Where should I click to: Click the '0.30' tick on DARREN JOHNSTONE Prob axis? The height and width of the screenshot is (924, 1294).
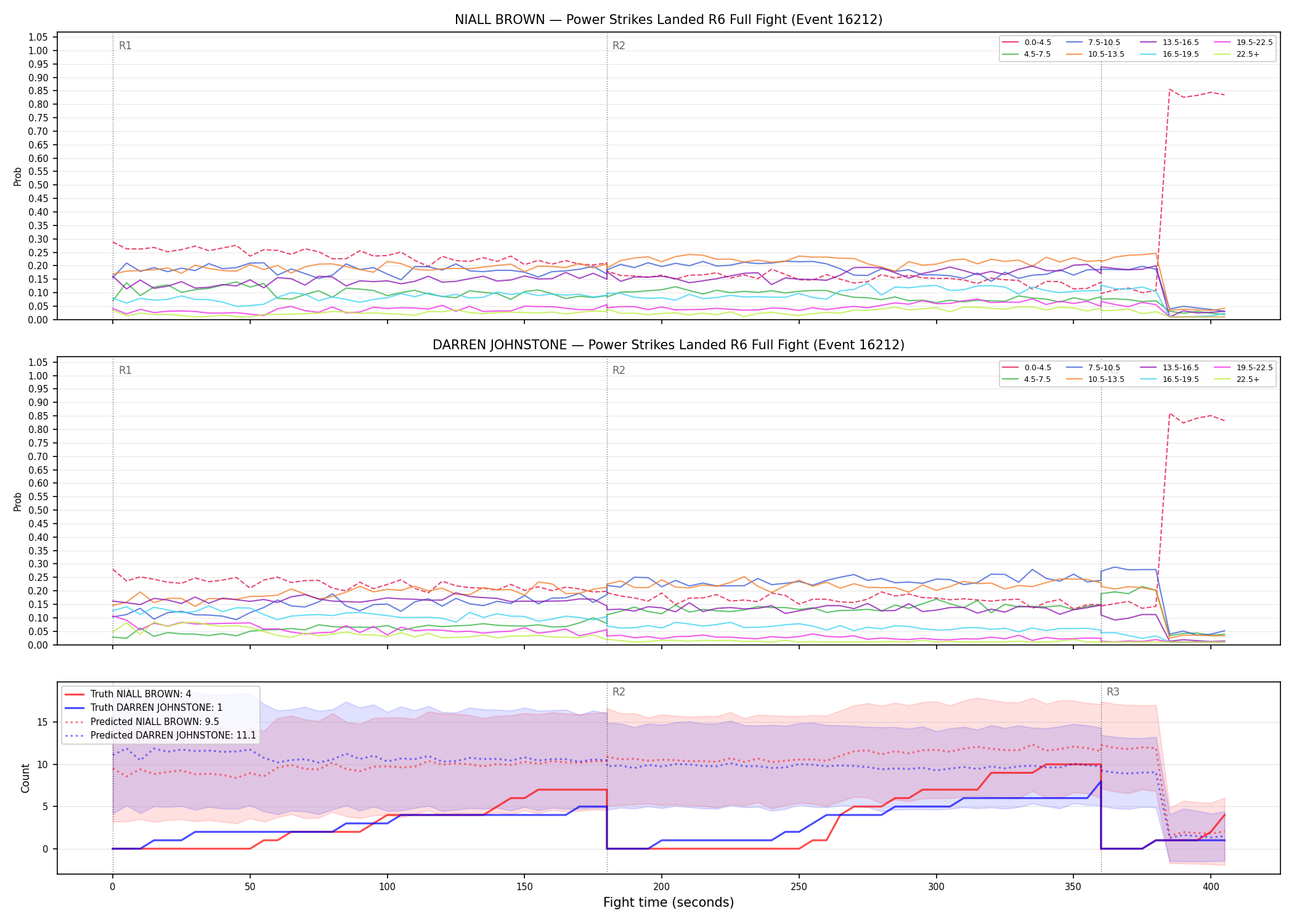(x=38, y=564)
